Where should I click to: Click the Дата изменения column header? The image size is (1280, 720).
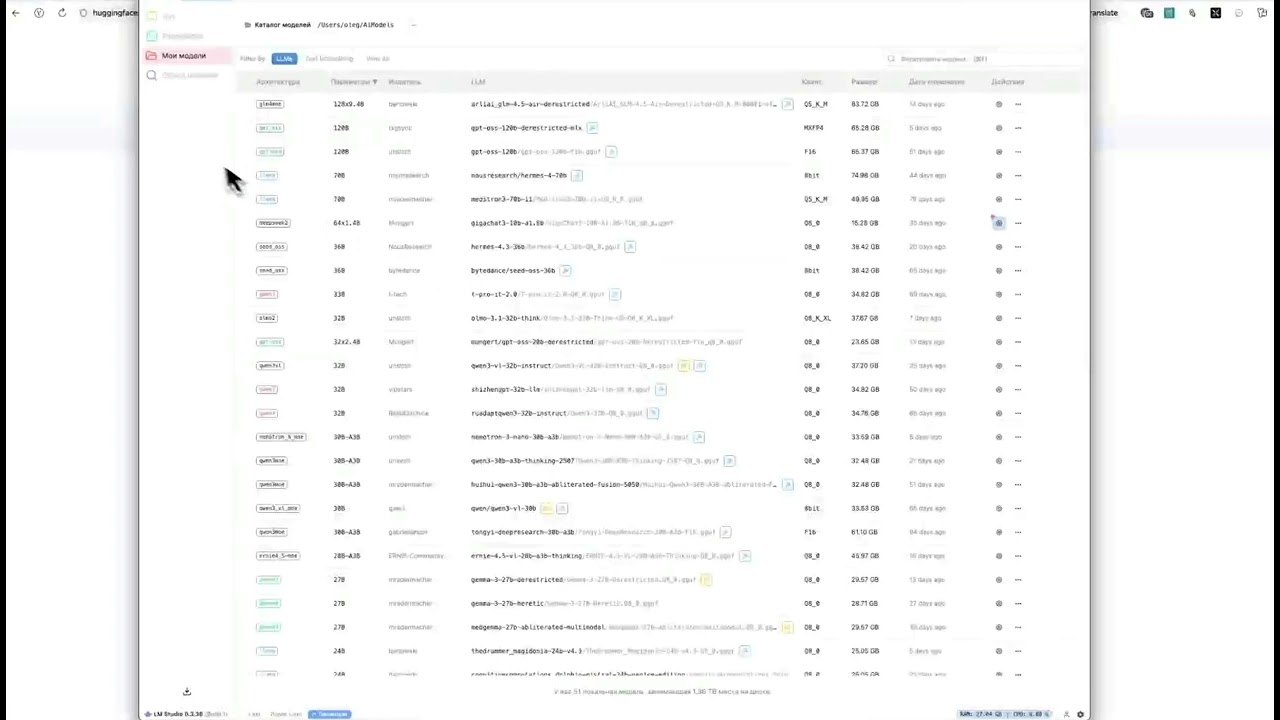[x=937, y=82]
